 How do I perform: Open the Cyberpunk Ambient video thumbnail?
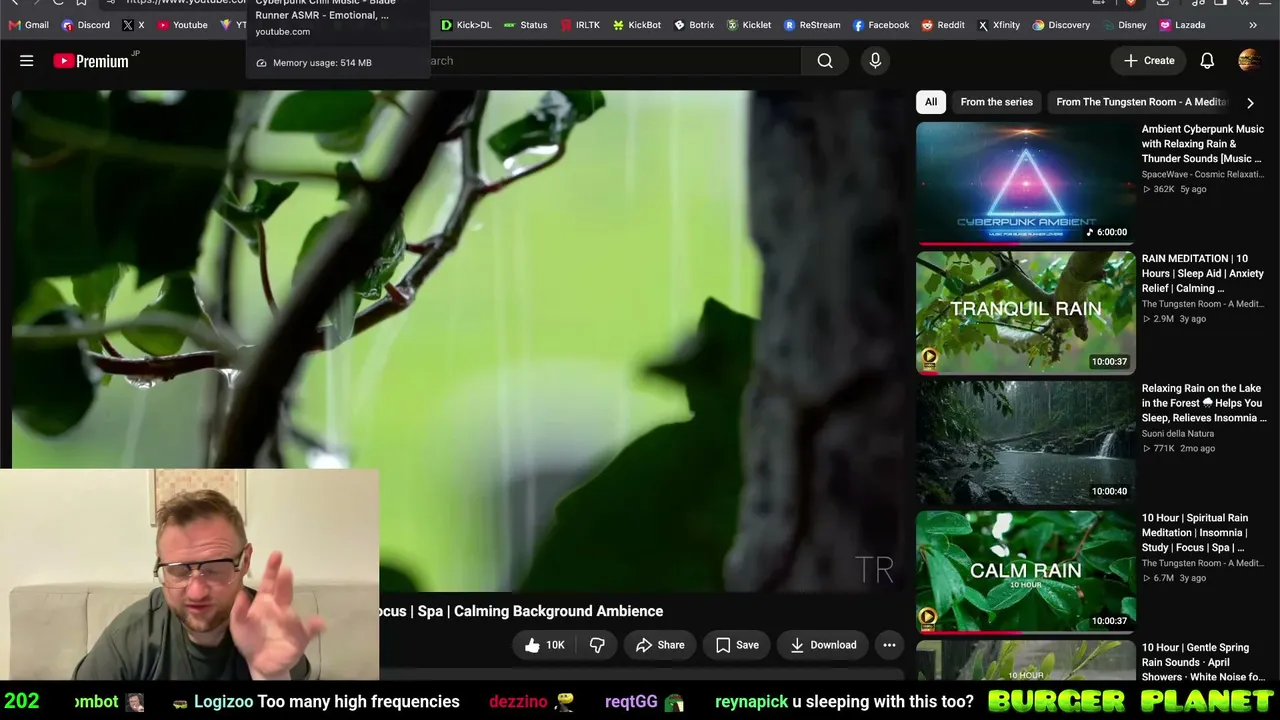pos(1026,183)
